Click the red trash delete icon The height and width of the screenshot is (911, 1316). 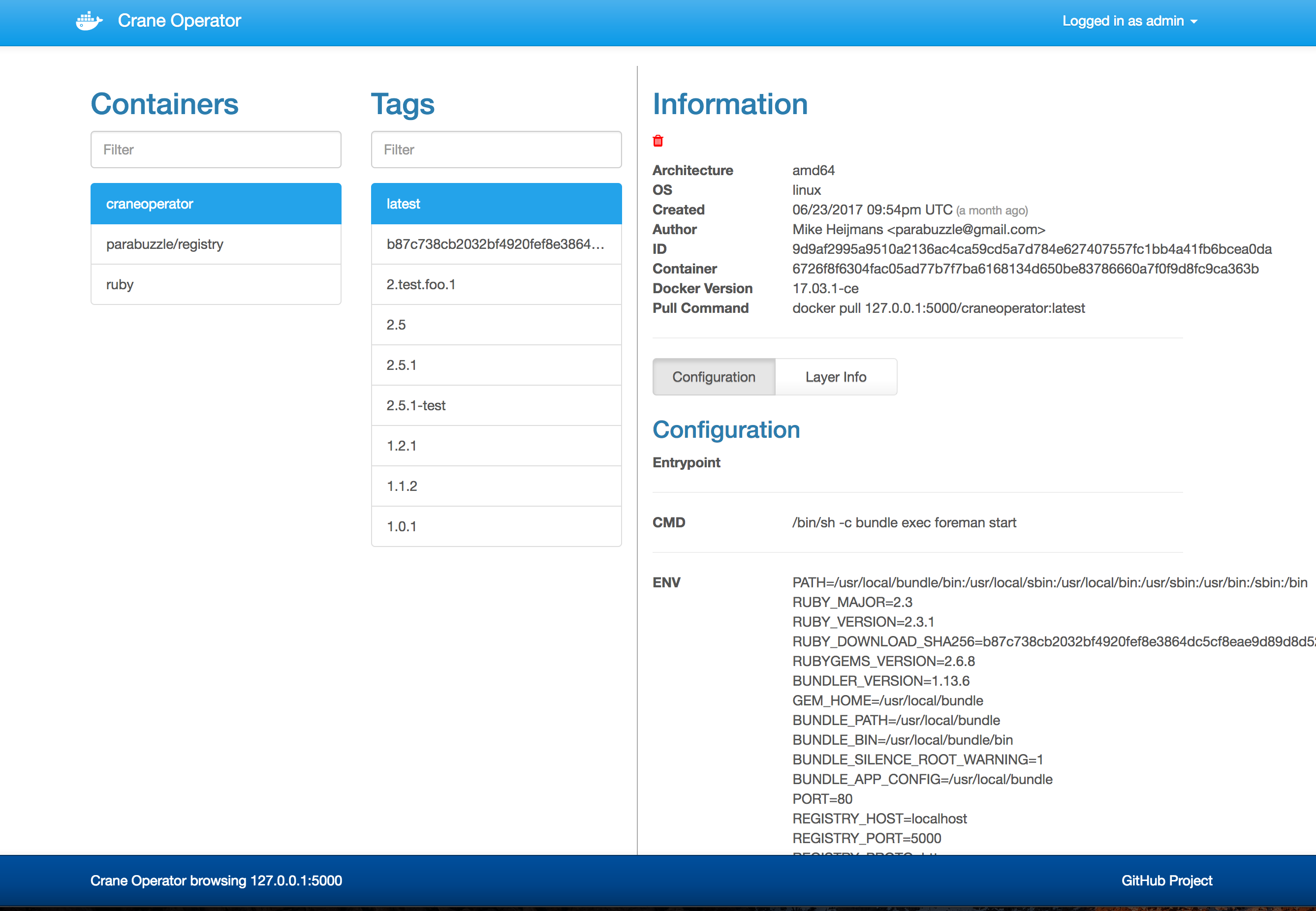[x=658, y=141]
